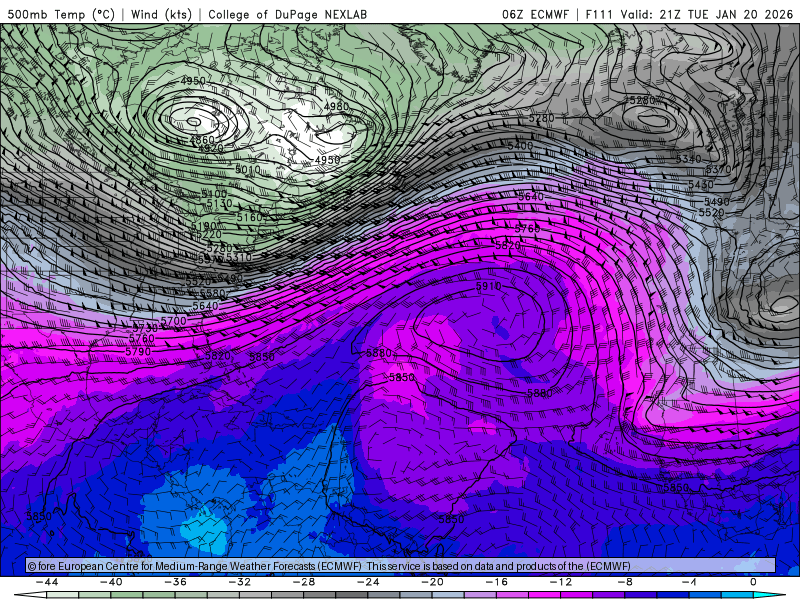The image size is (800, 600).
Task: Click the -16 colorbar tick label
Action: 497,582
